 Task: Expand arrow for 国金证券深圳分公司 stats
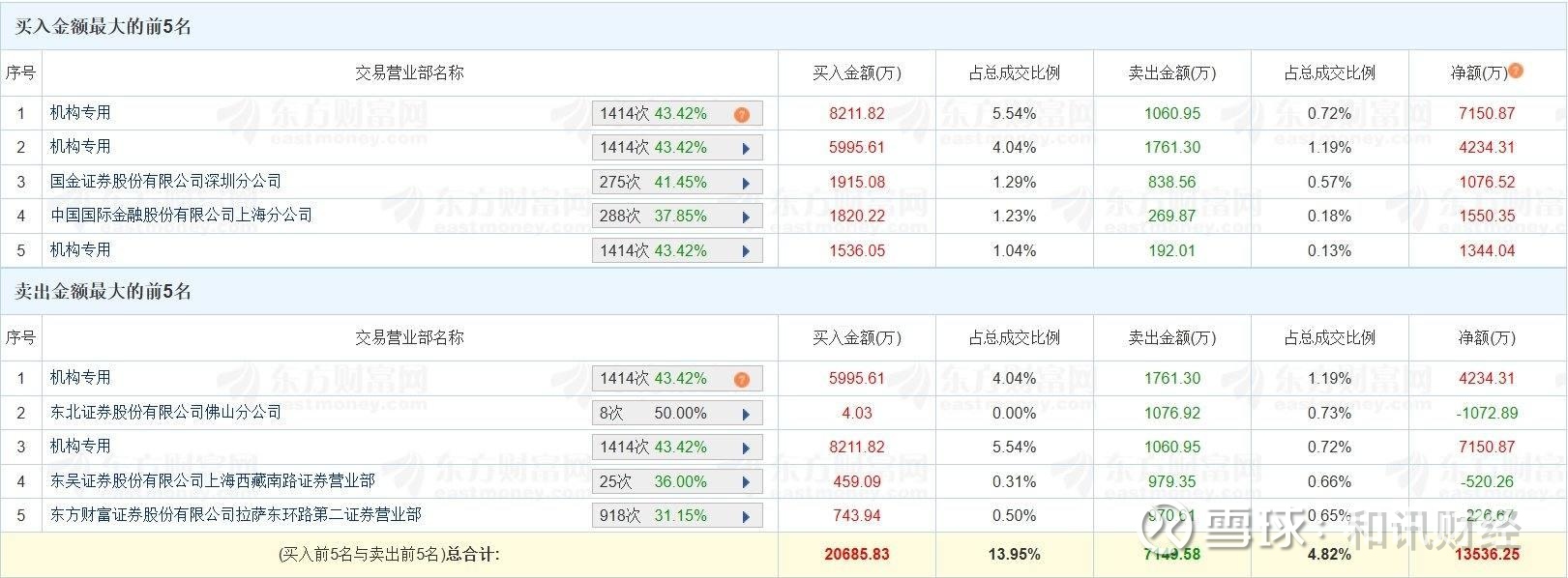click(x=746, y=183)
